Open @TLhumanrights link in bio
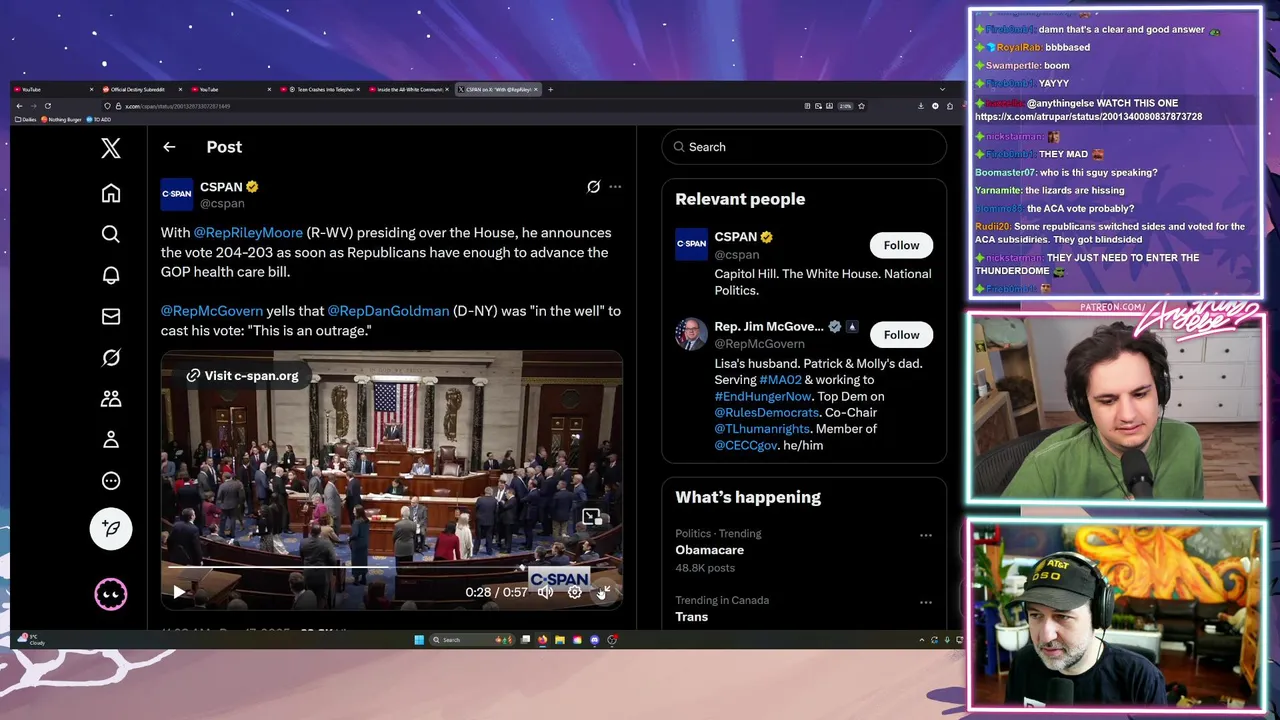Image resolution: width=1280 pixels, height=720 pixels. pos(762,428)
